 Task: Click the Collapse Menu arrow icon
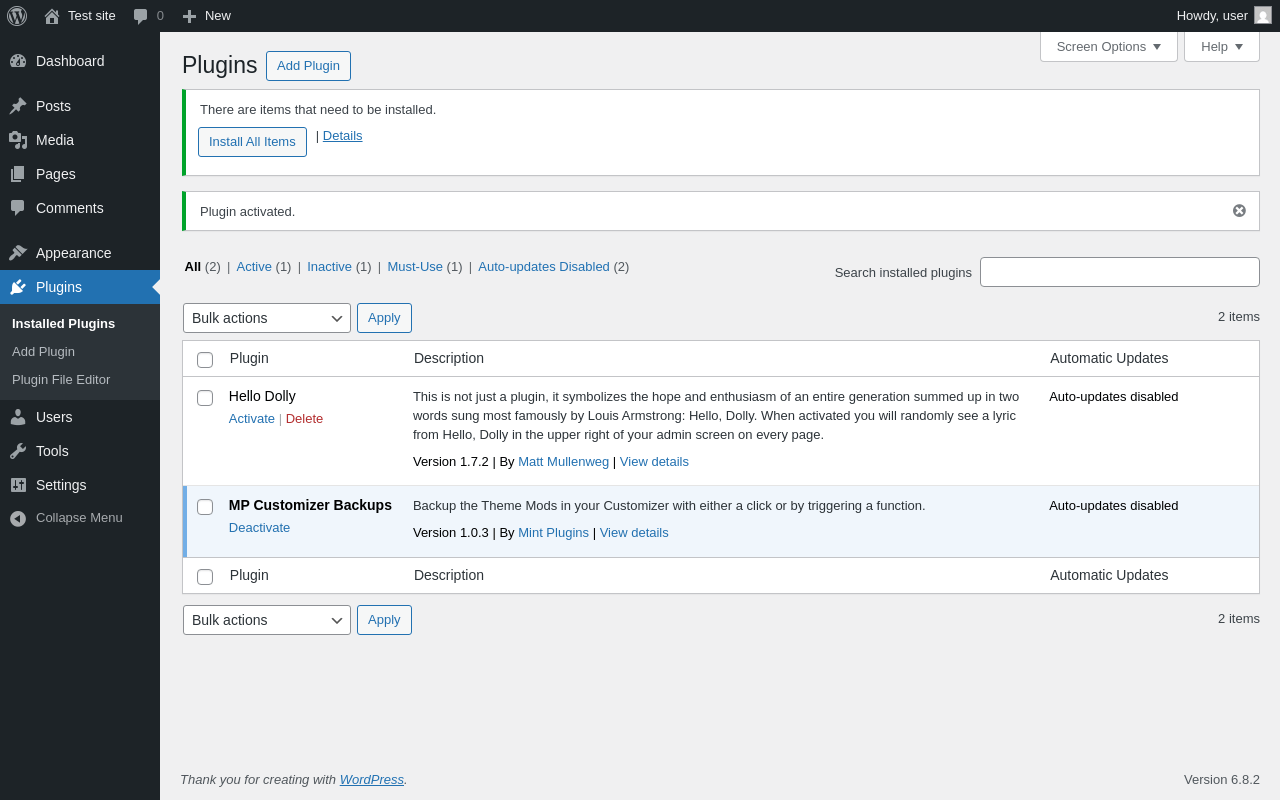pos(18,518)
